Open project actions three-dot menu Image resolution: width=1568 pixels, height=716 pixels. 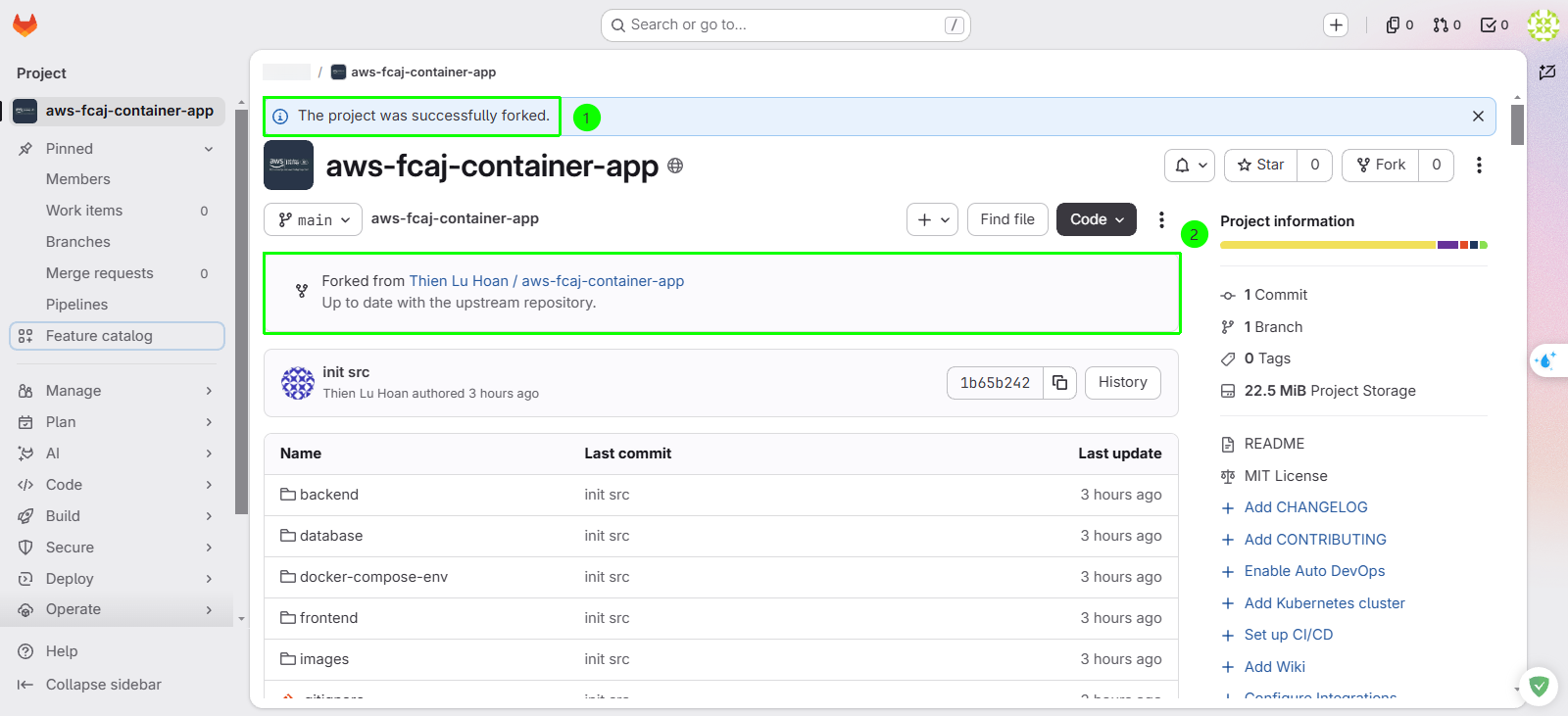click(1479, 166)
